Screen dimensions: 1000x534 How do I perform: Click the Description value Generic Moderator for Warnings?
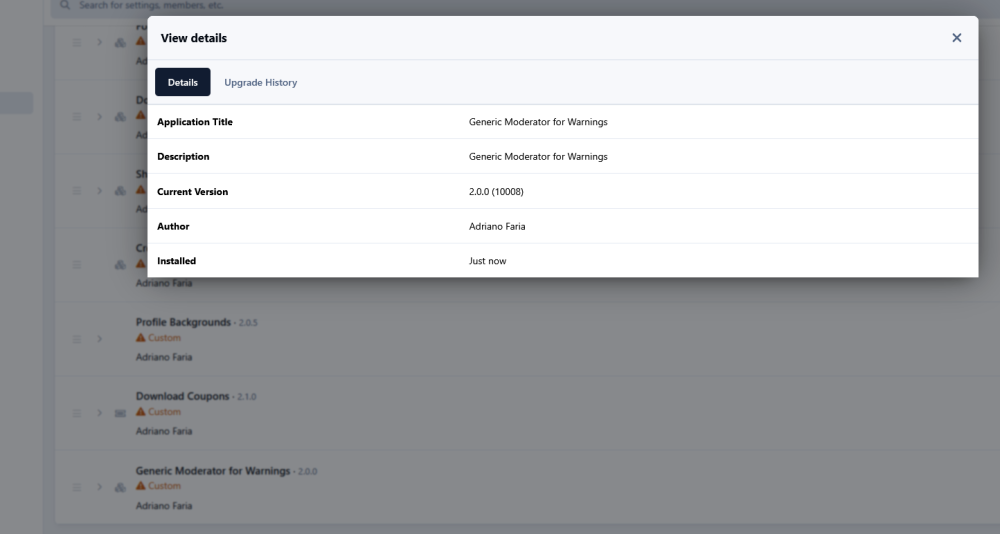[538, 156]
